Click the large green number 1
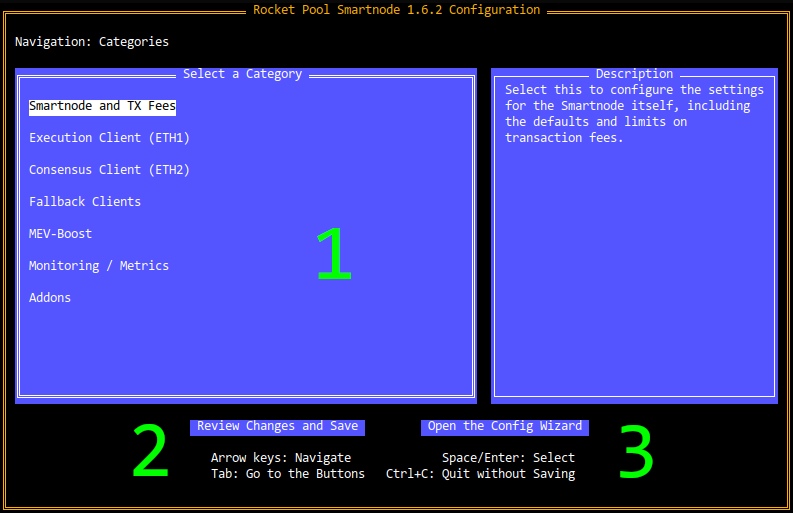 pos(334,254)
